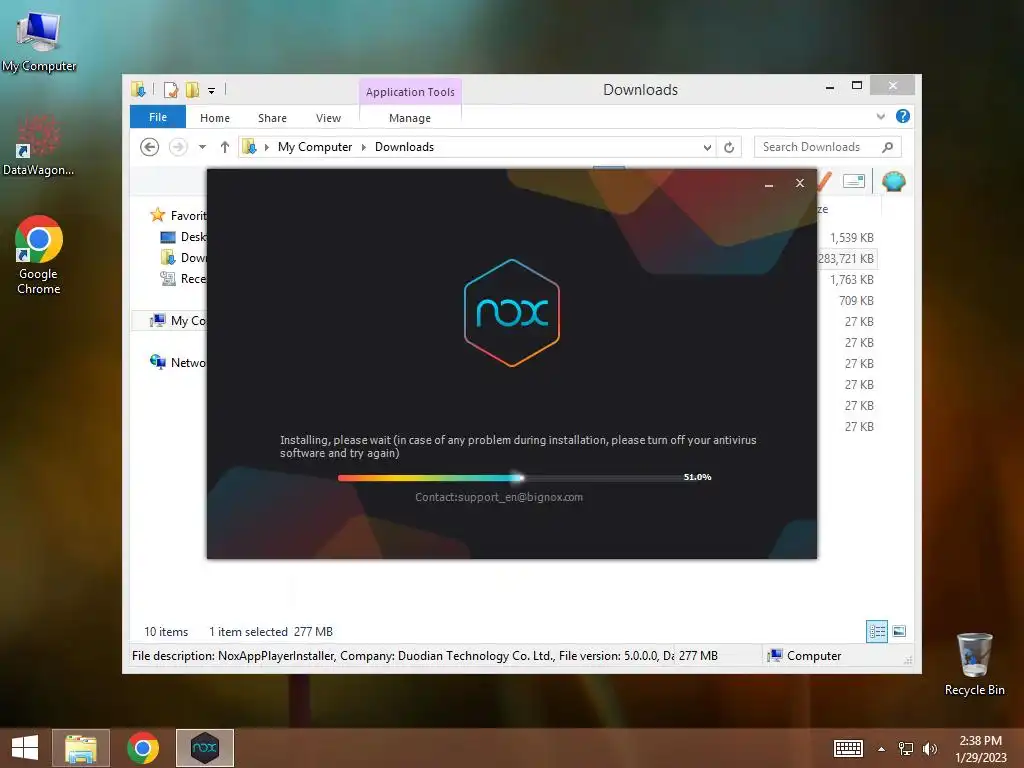Click the Nox installation progress bar

click(x=509, y=478)
